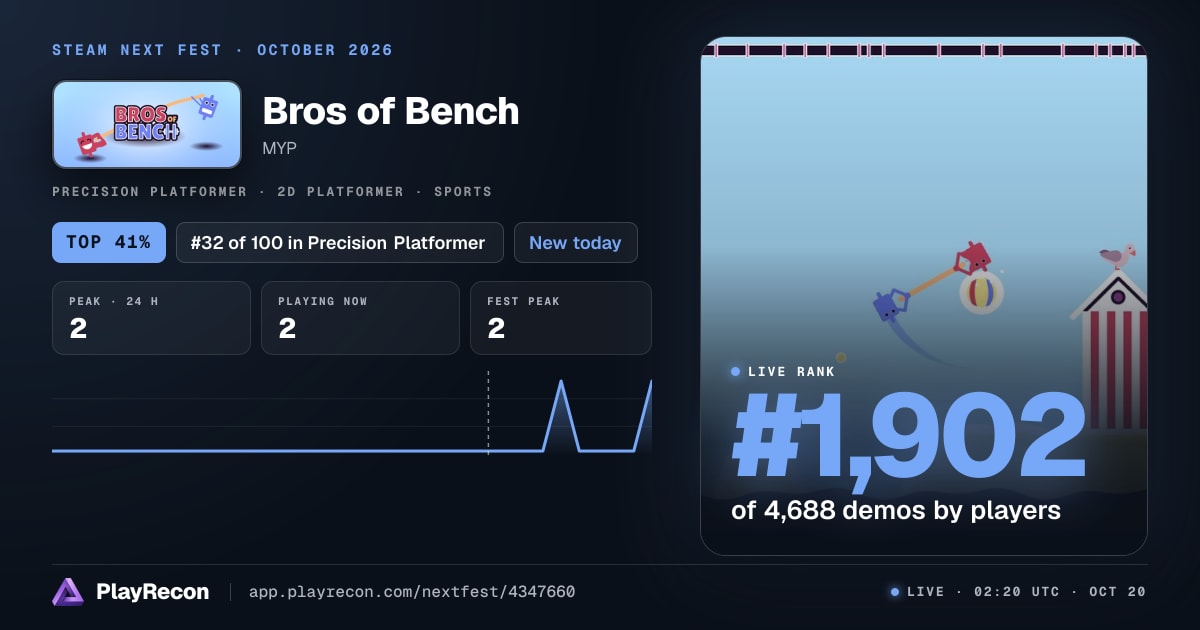Open the PLAYING NOW stat card
Screen dimensions: 1200x630
tap(360, 318)
